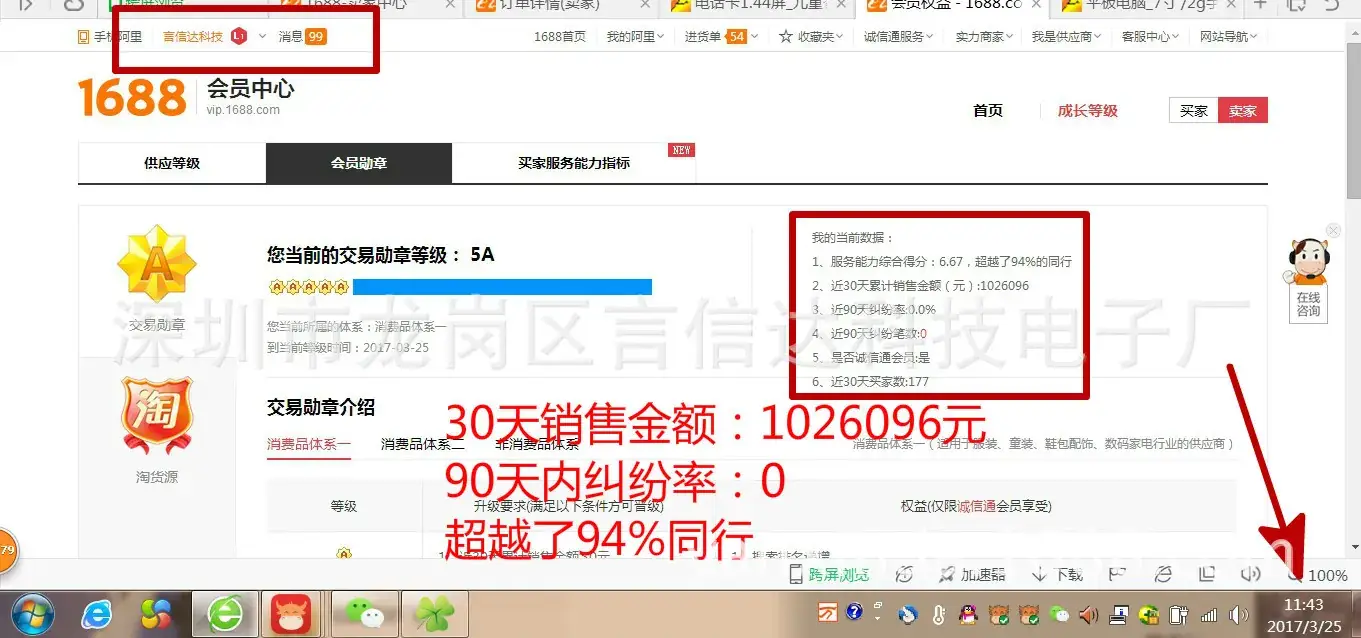1361x638 pixels.
Task: Open 消息 with 99 unread badge
Action: tap(302, 37)
